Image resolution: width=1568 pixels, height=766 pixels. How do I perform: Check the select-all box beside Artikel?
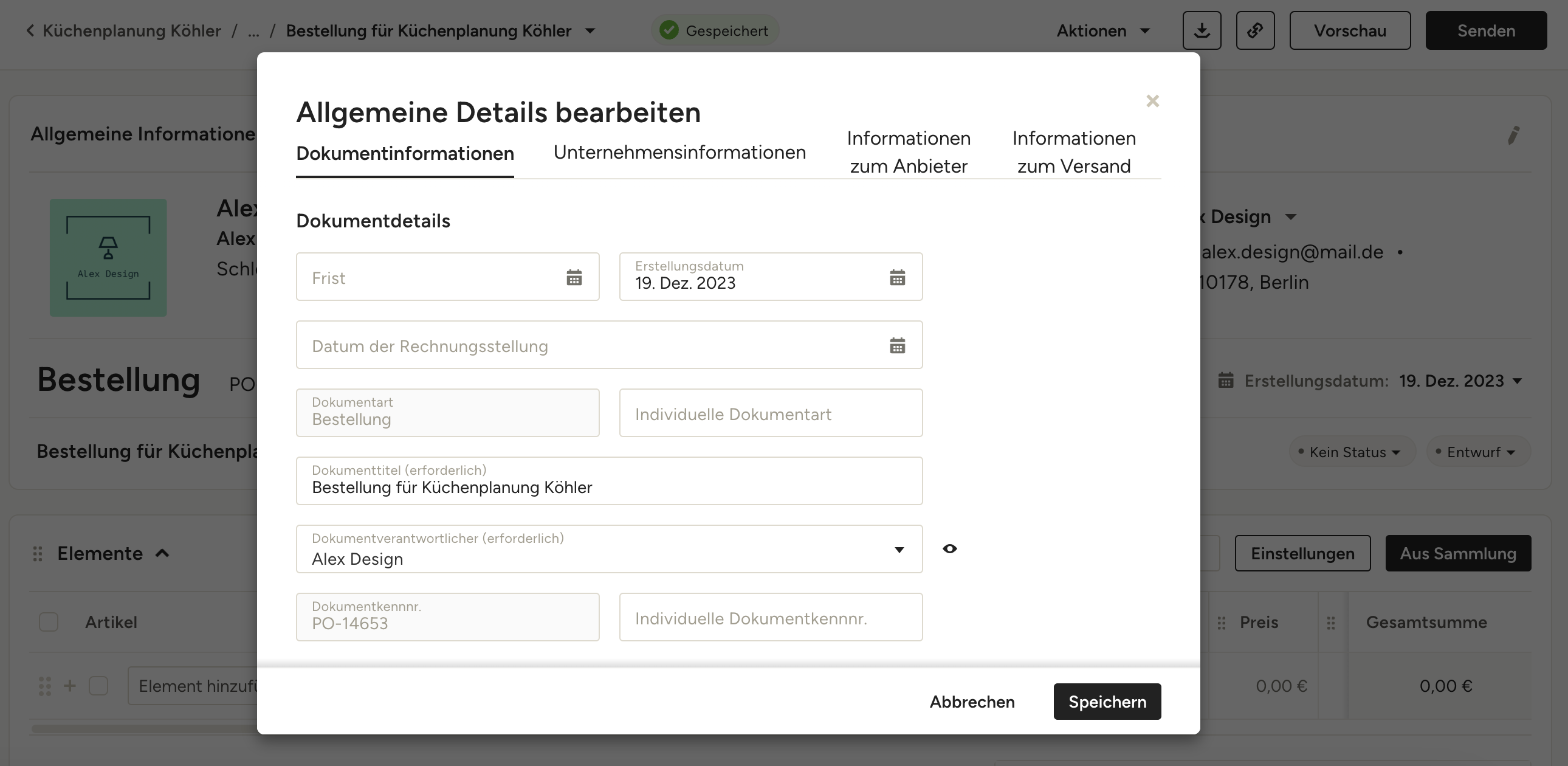pos(49,623)
